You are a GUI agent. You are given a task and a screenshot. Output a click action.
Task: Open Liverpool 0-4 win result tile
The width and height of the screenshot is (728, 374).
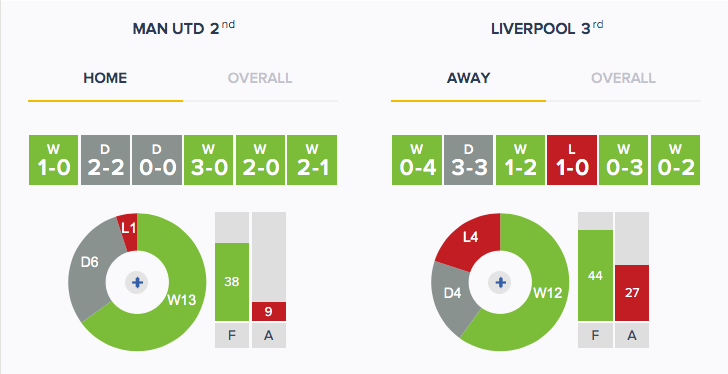[x=417, y=160]
